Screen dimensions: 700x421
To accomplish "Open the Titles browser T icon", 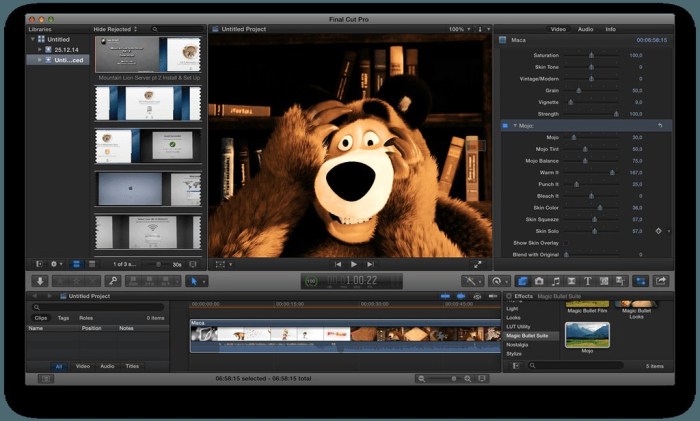I will click(587, 281).
